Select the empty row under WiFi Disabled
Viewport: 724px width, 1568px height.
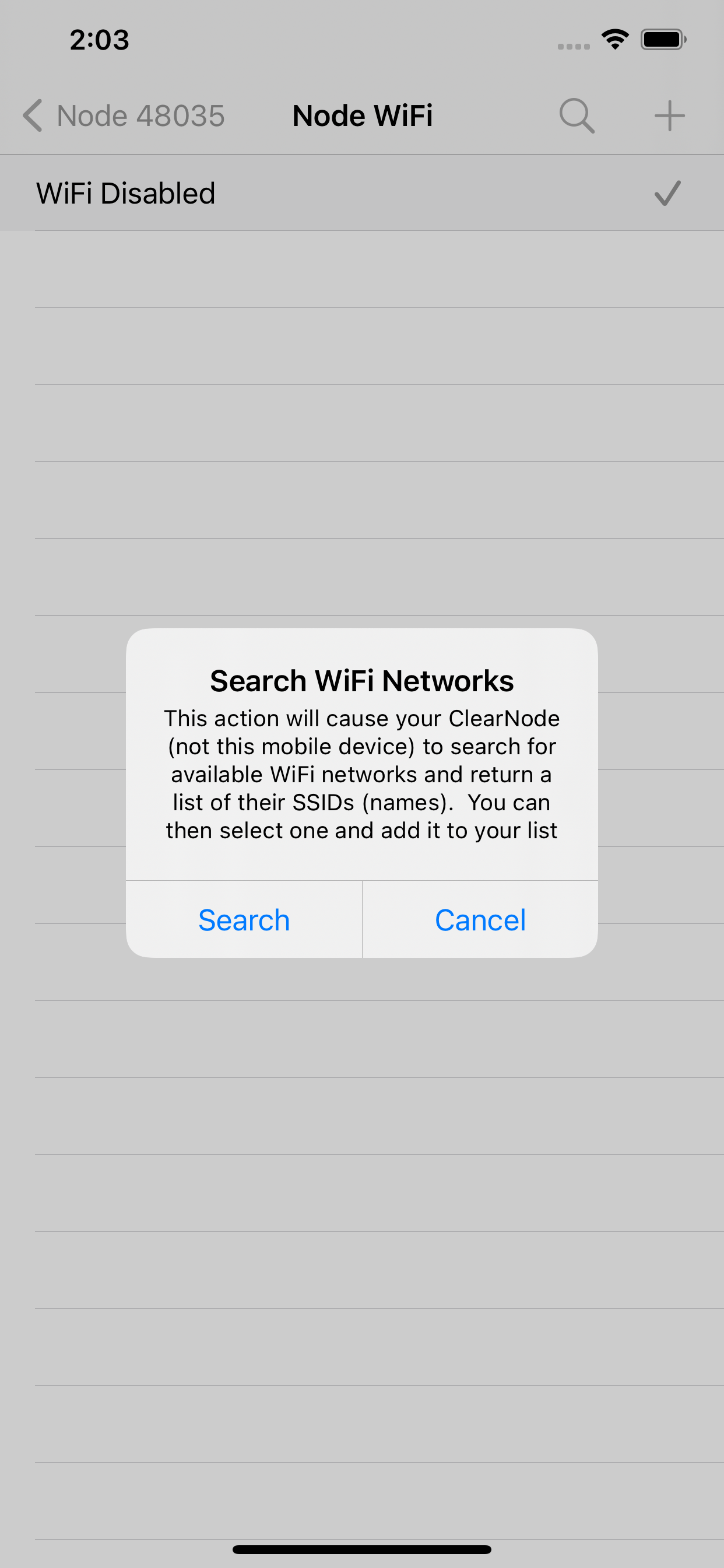362,269
